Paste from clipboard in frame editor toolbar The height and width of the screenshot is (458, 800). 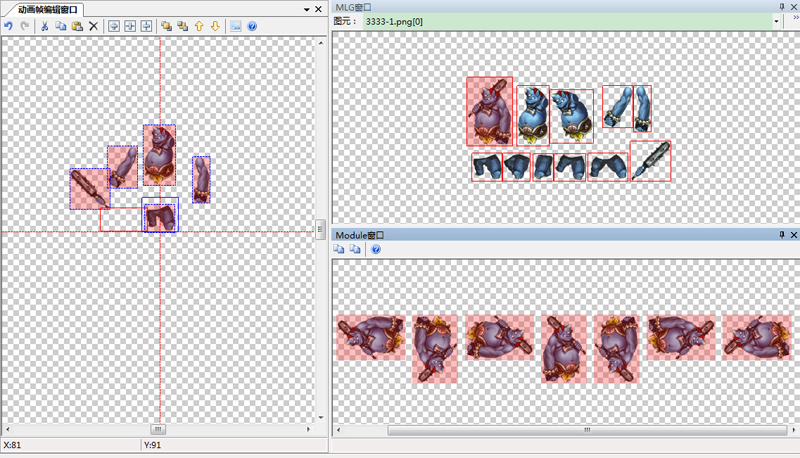pyautogui.click(x=77, y=26)
